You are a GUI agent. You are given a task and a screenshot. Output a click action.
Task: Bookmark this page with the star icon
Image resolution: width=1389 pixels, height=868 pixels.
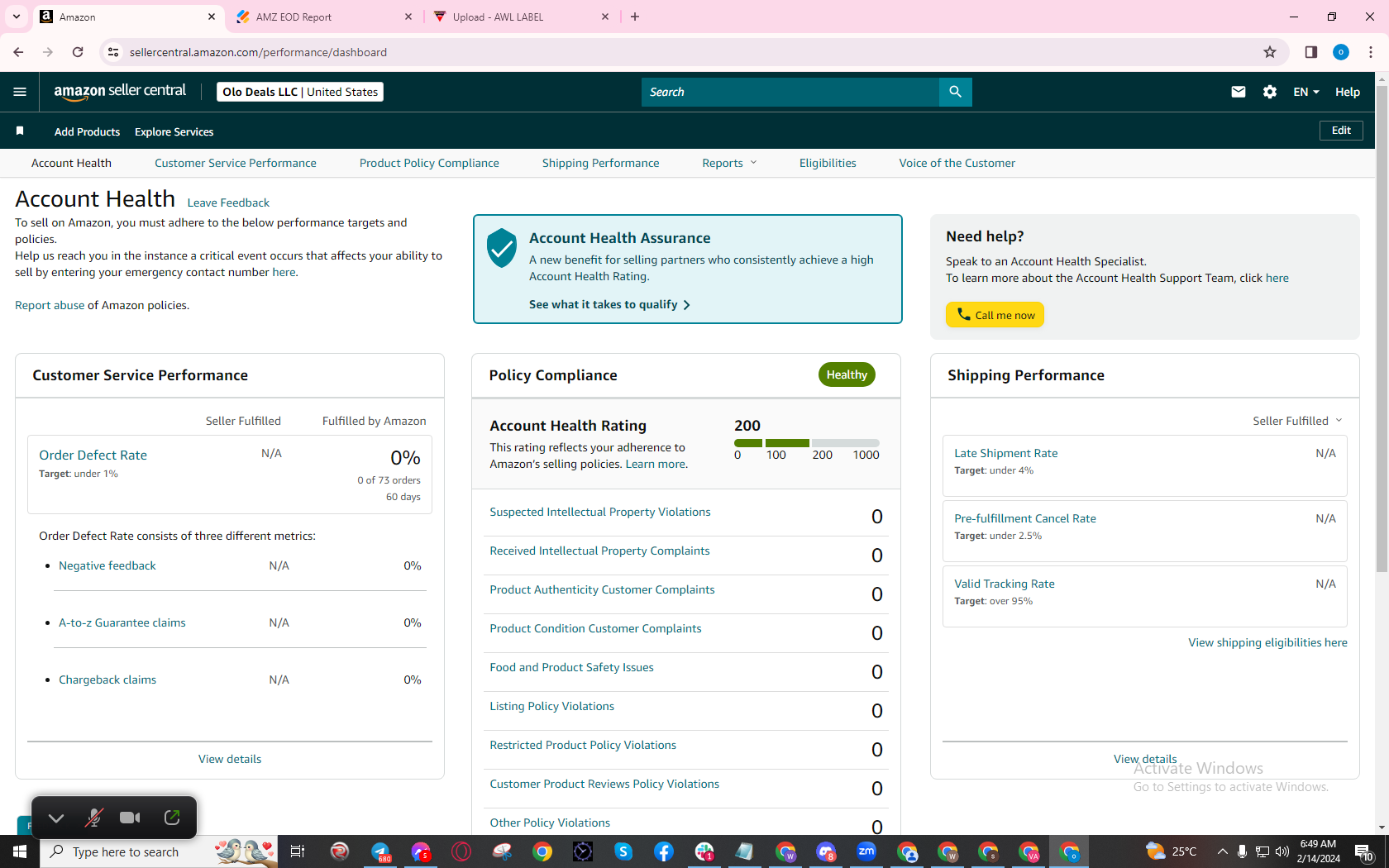tap(1270, 52)
